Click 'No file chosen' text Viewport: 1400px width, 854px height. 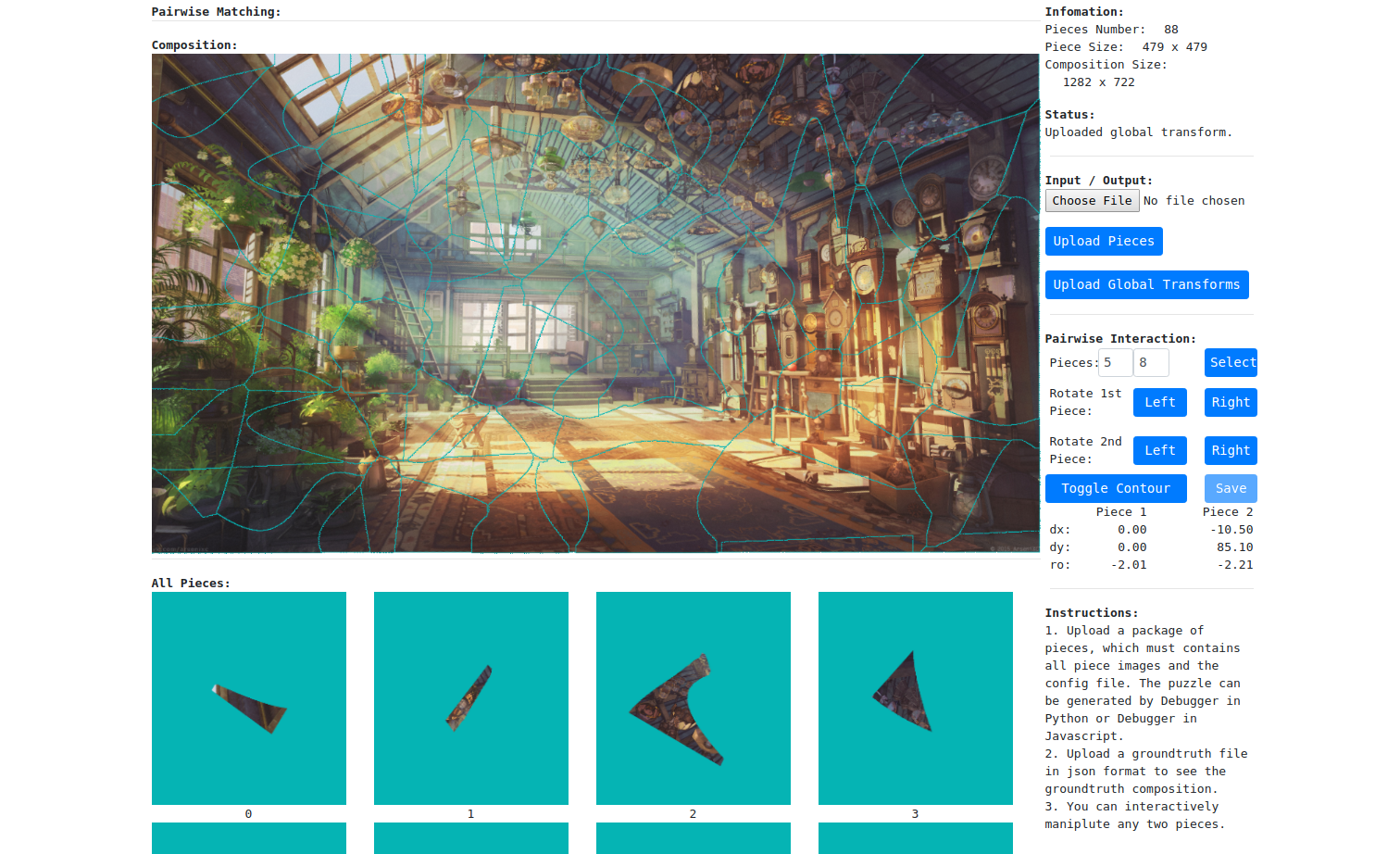(1194, 201)
